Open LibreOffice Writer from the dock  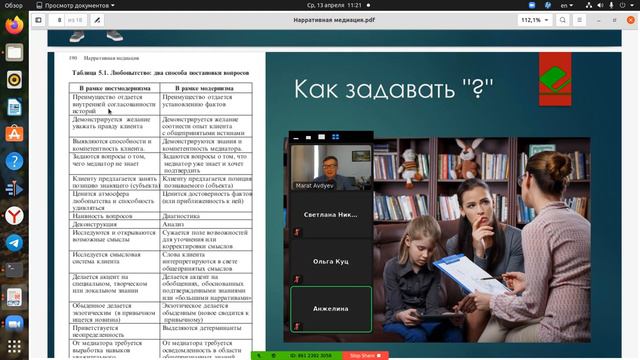click(14, 107)
